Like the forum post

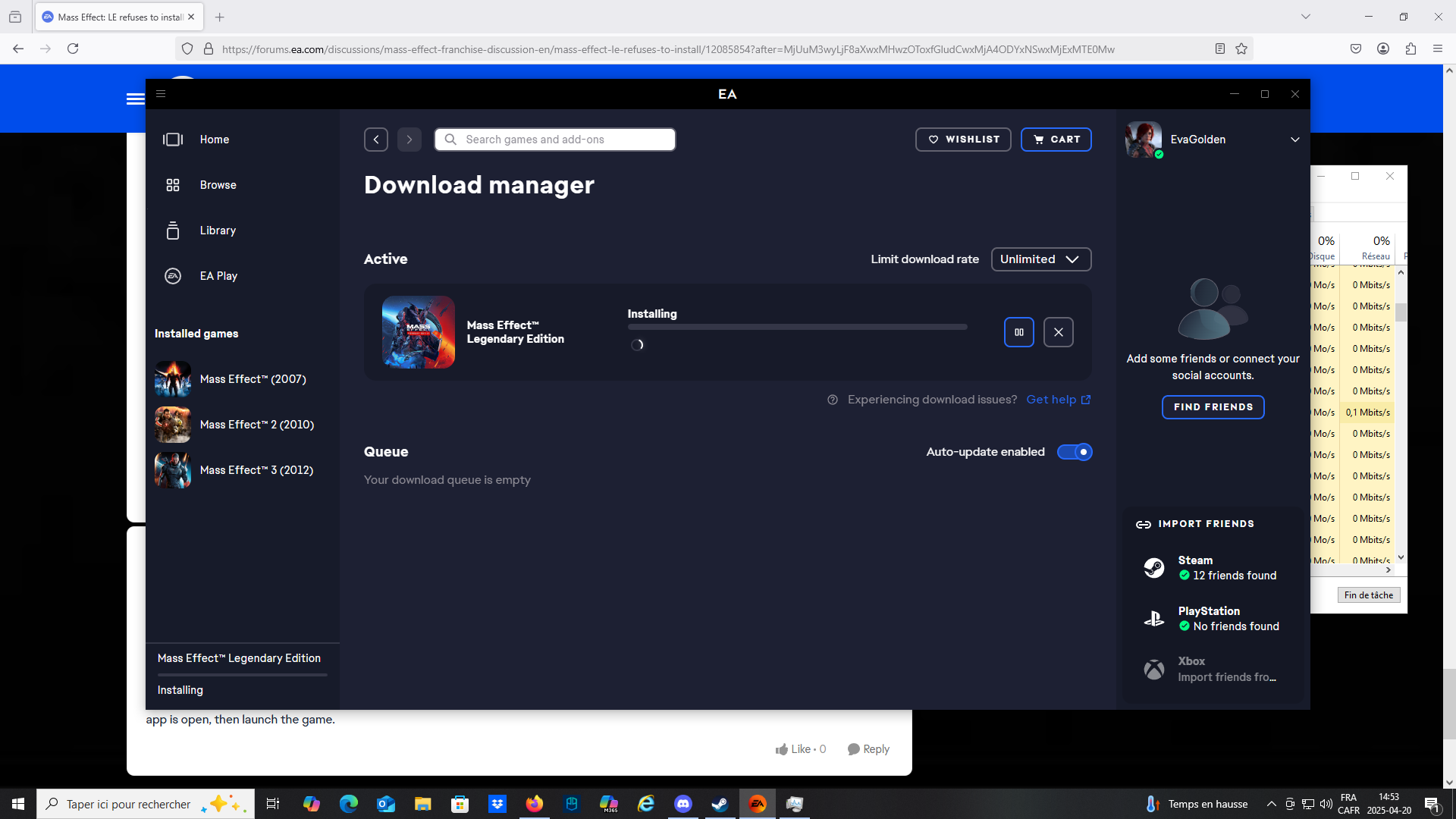pyautogui.click(x=801, y=749)
